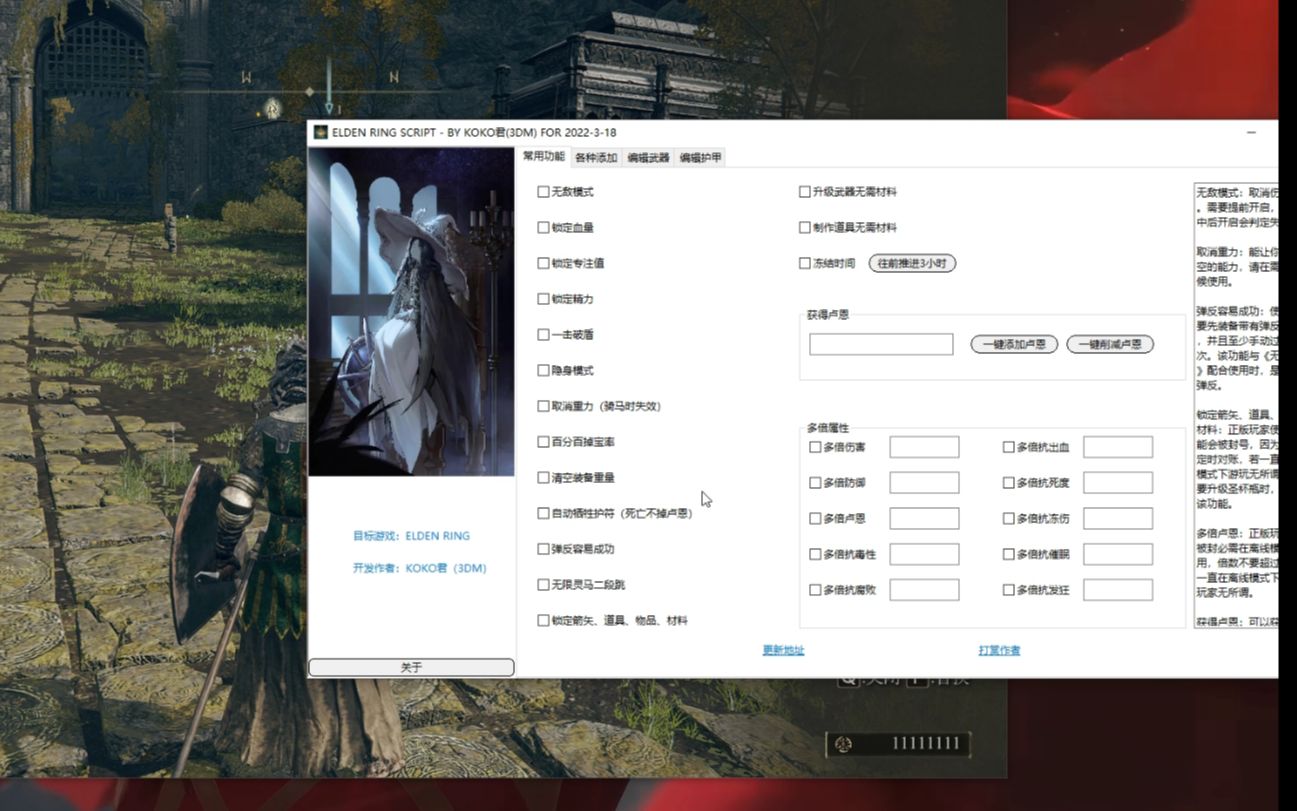Viewport: 1297px width, 811px height.
Task: Toggle the 多倍防御 checkbox
Action: pos(815,483)
